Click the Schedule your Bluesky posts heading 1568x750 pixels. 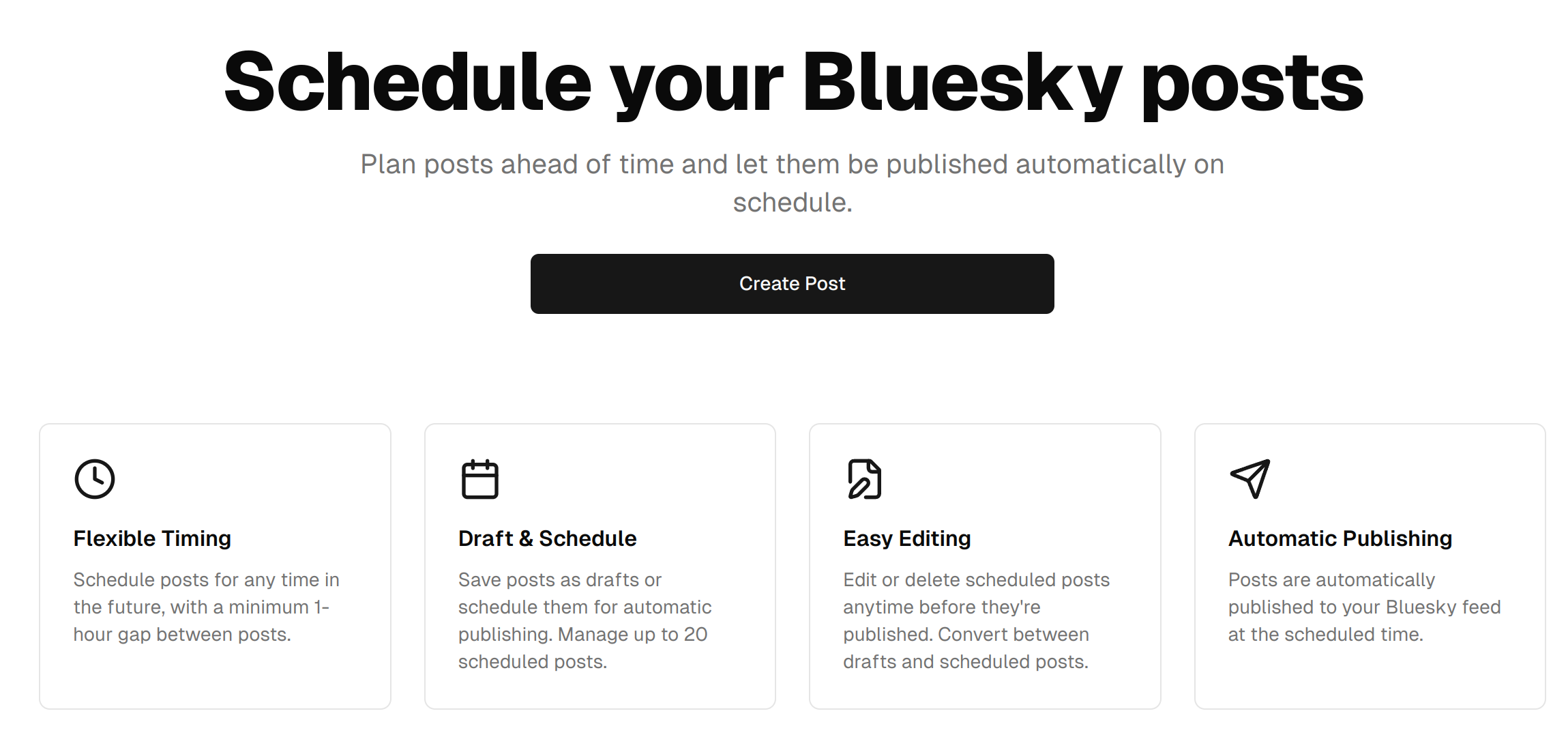tap(791, 82)
